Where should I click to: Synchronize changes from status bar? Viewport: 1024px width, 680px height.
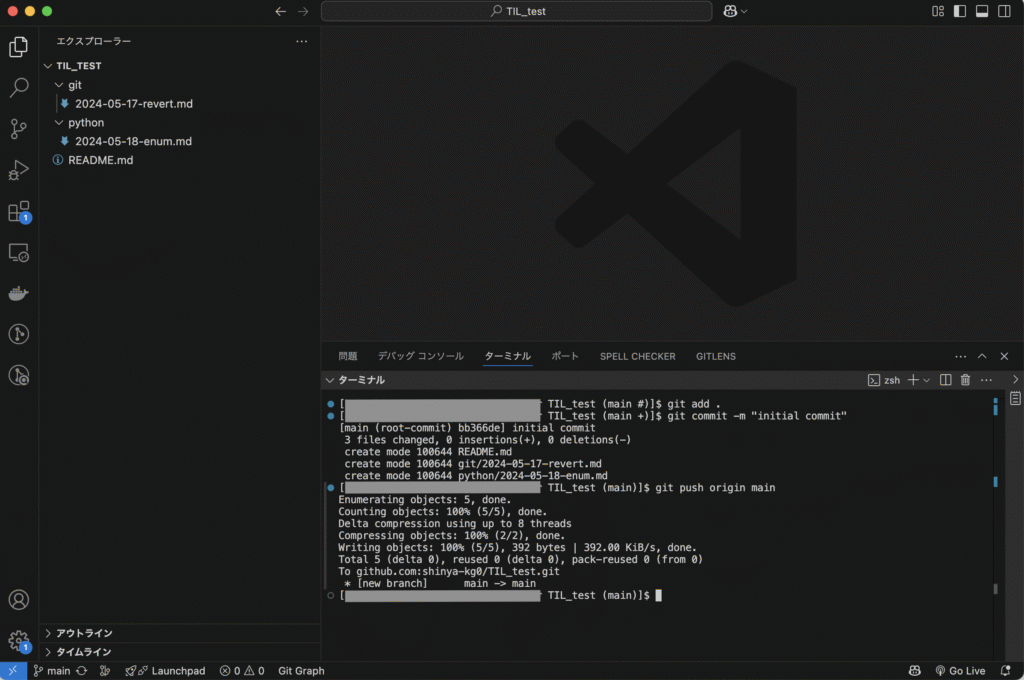tap(82, 671)
